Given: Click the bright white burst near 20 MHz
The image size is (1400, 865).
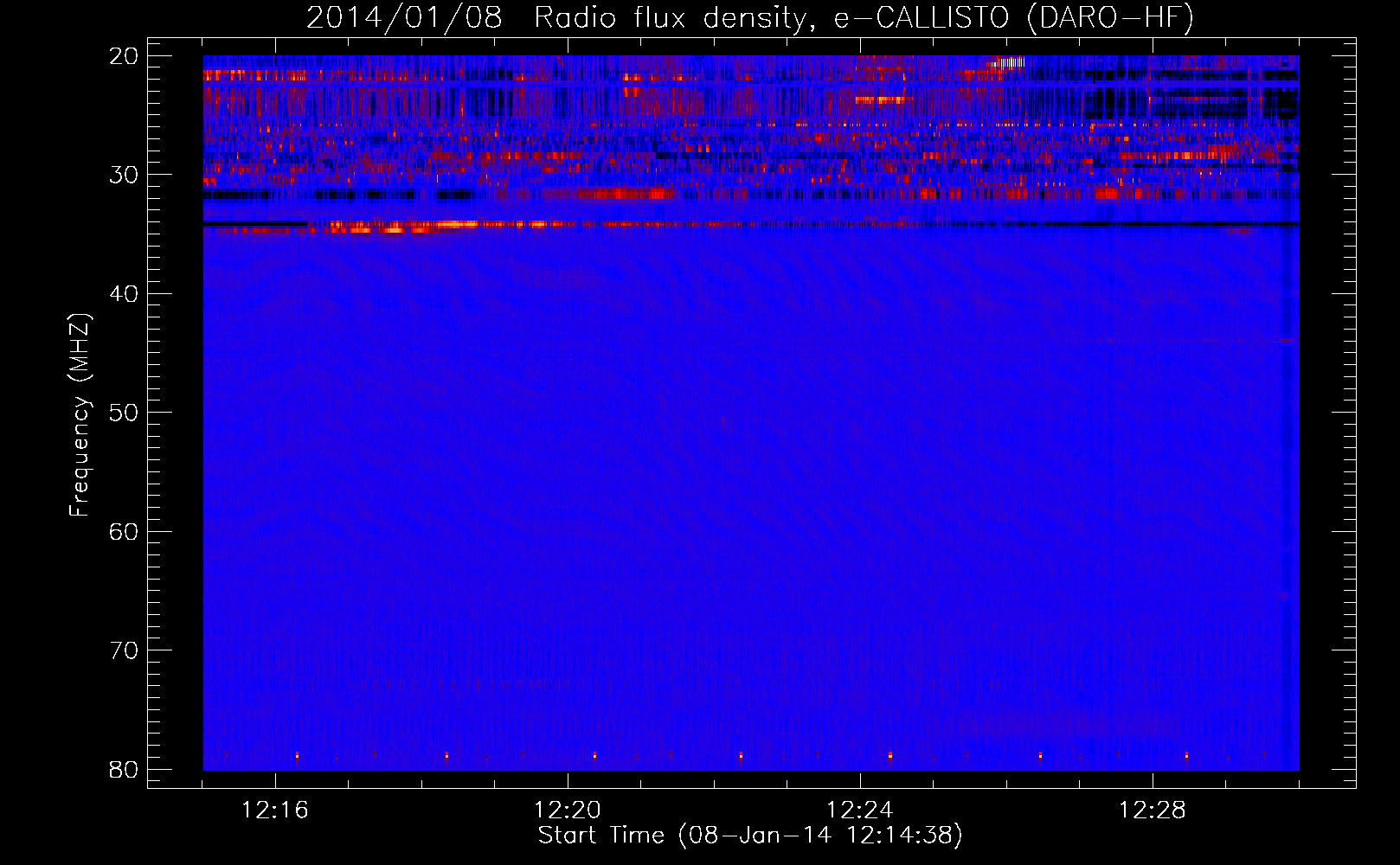Looking at the screenshot, I should (x=1009, y=61).
